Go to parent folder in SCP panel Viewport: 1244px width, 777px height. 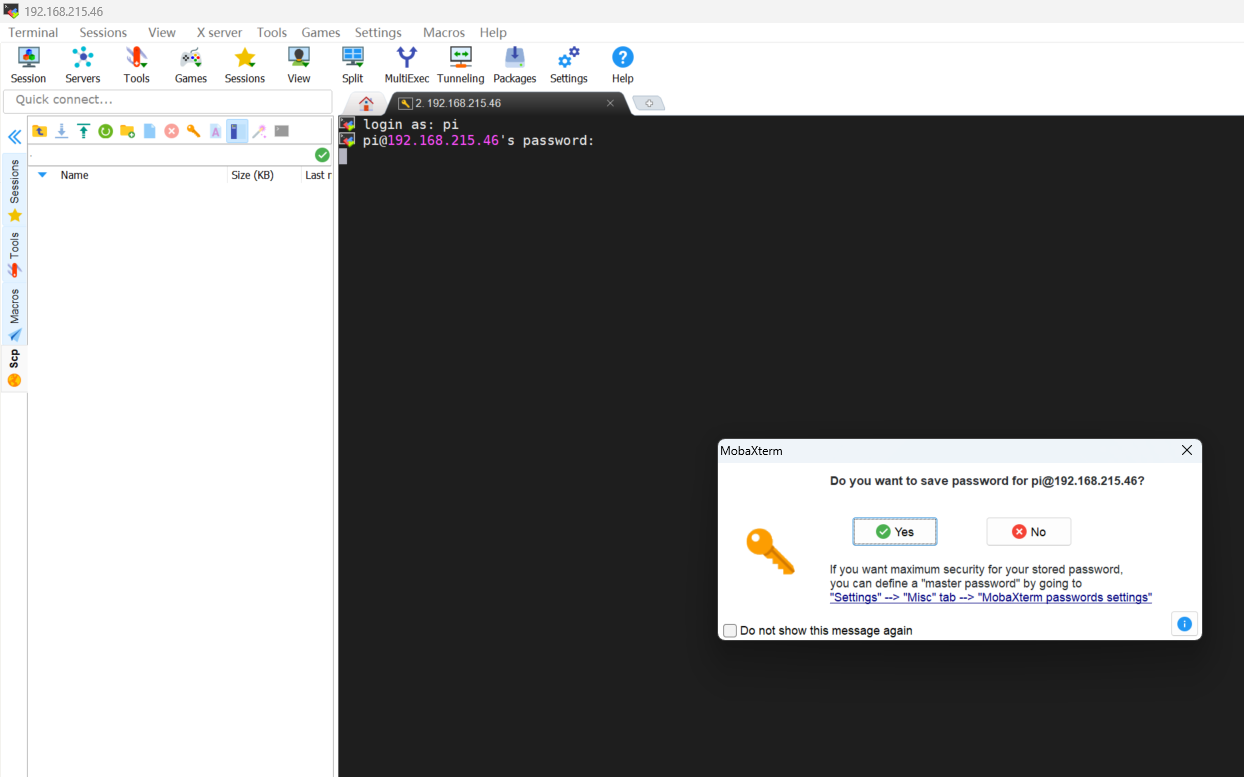(x=40, y=131)
